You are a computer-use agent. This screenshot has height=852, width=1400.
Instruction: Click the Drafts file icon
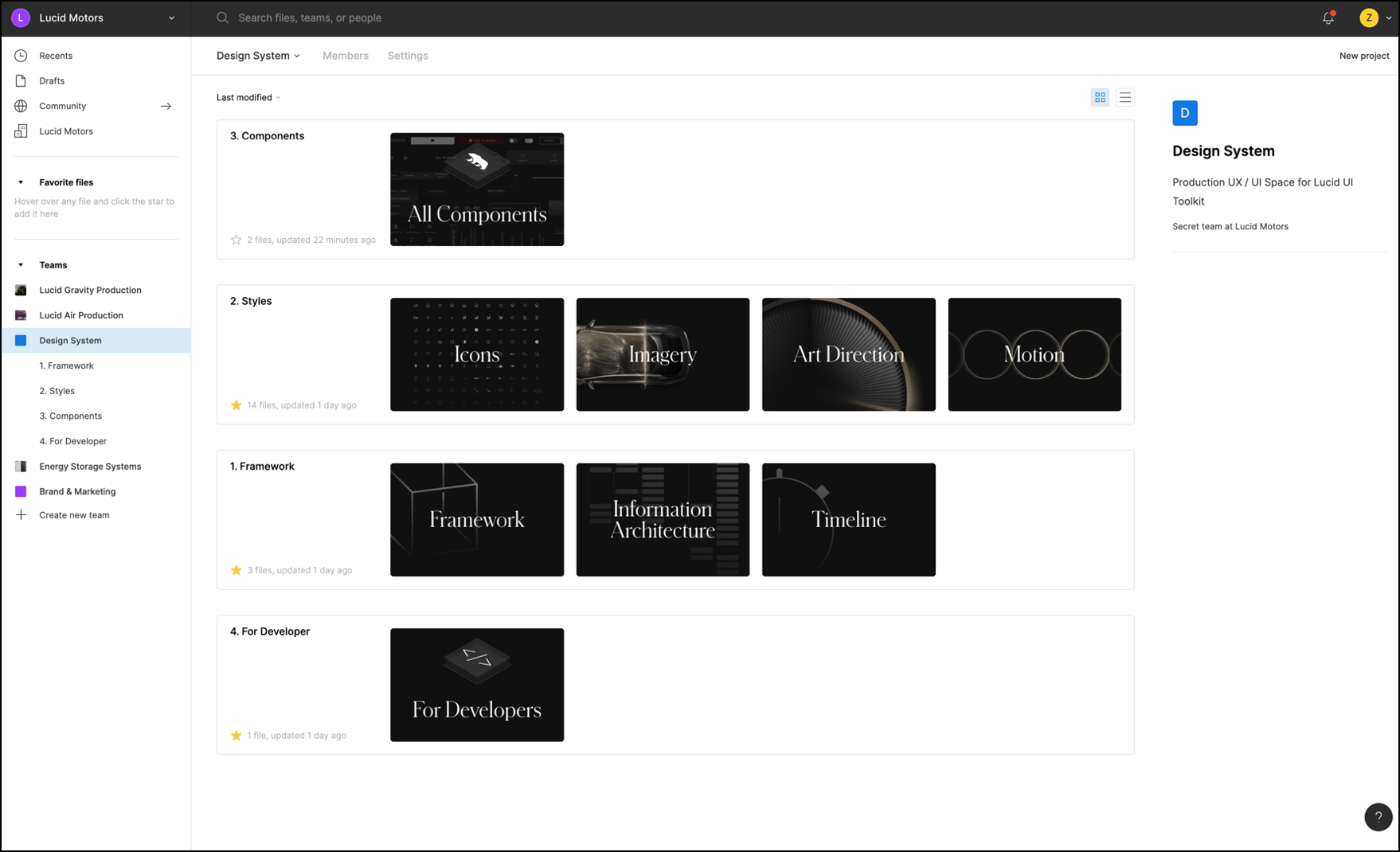click(21, 80)
